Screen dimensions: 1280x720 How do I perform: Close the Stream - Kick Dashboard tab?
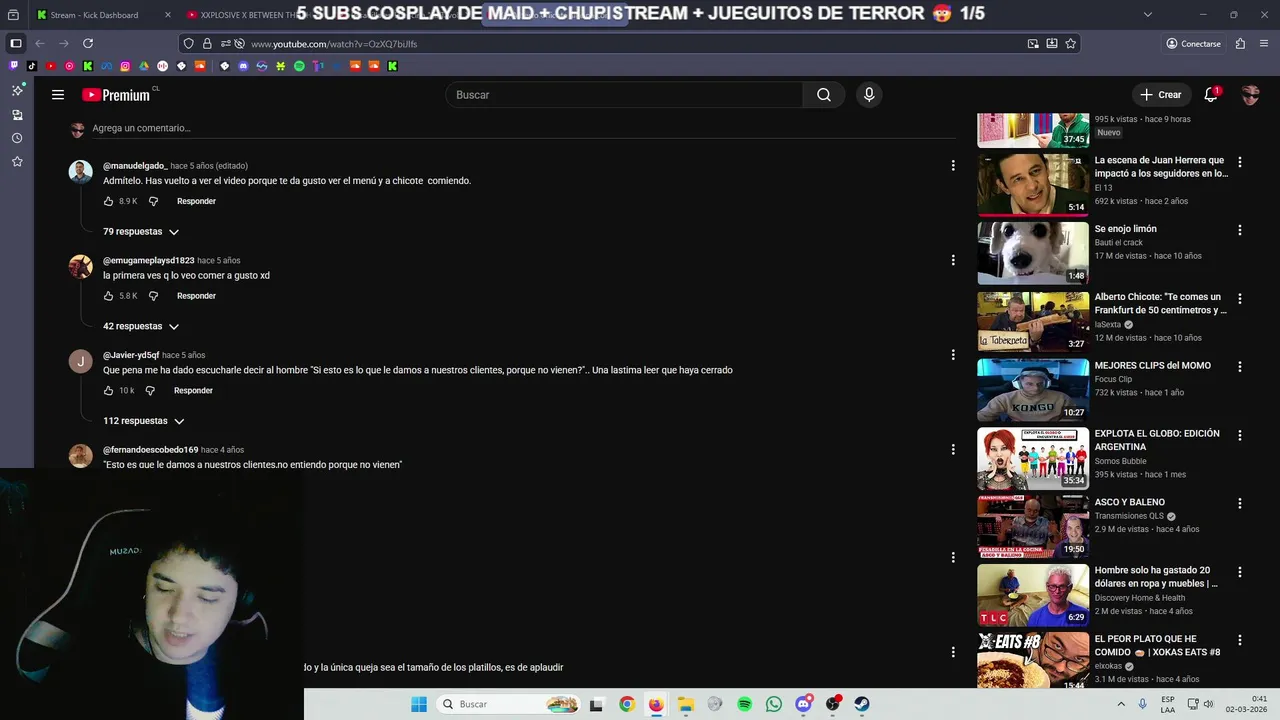tap(167, 15)
